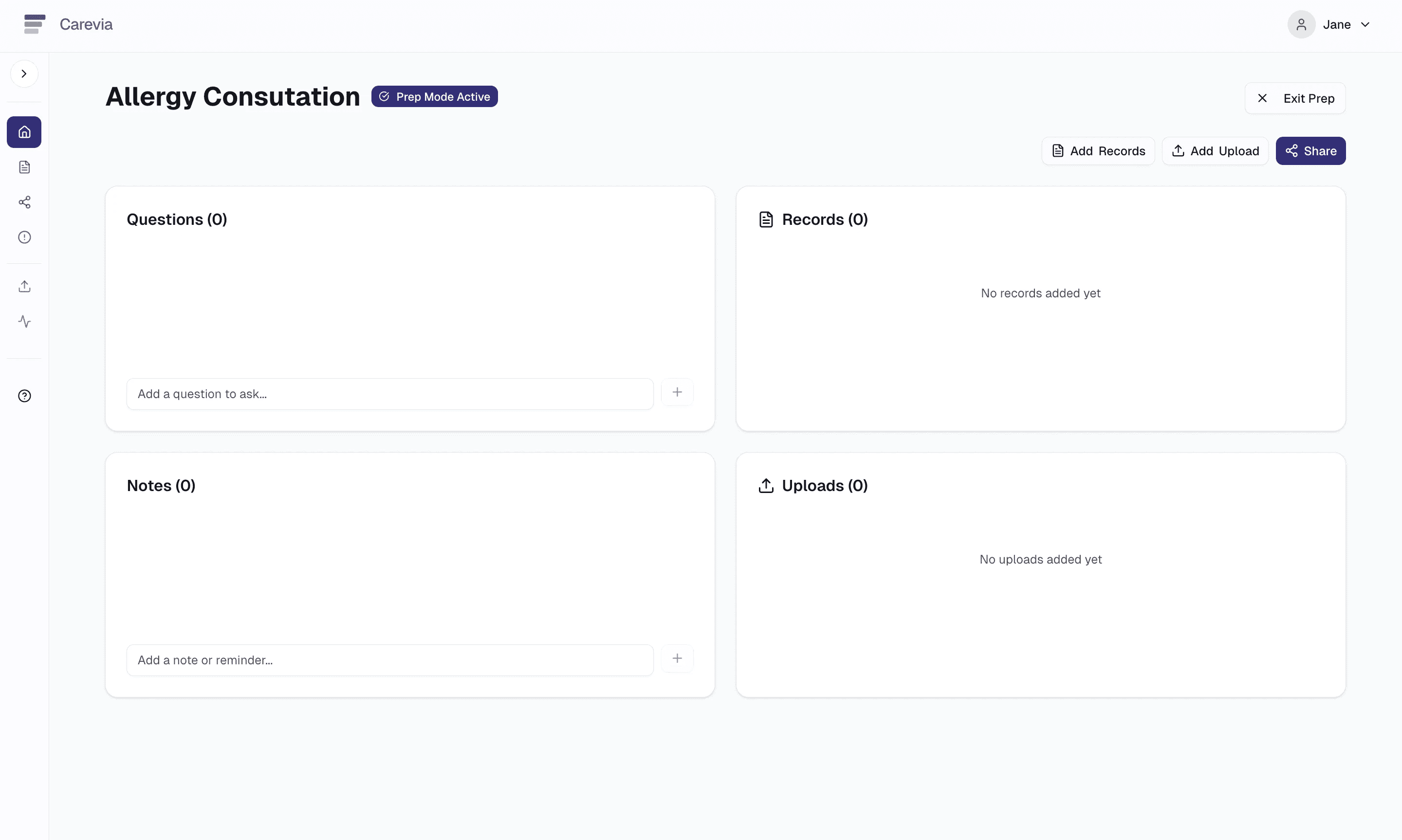Click the Carevia brand name
The height and width of the screenshot is (840, 1402).
(x=86, y=24)
